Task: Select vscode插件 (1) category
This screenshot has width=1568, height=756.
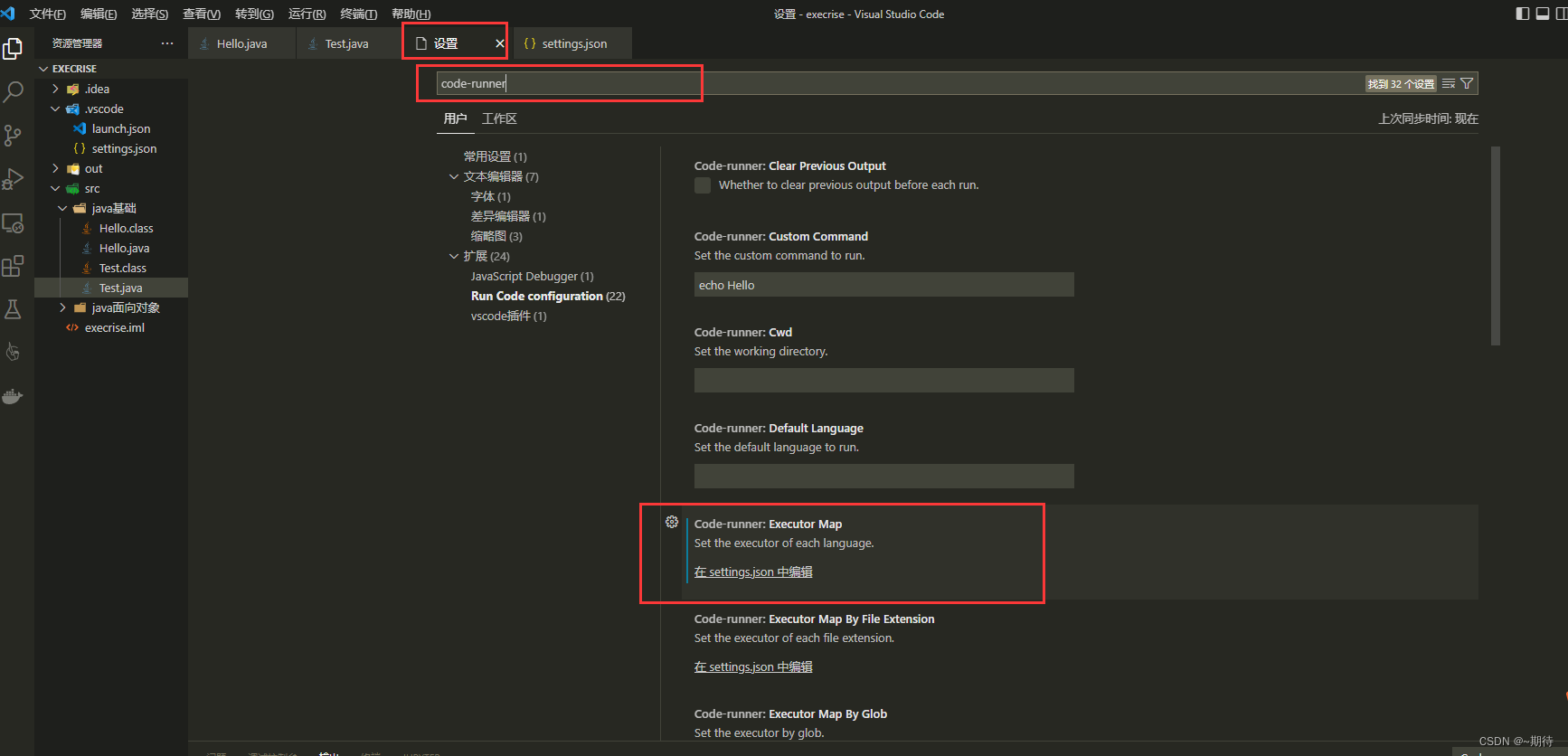Action: click(509, 316)
